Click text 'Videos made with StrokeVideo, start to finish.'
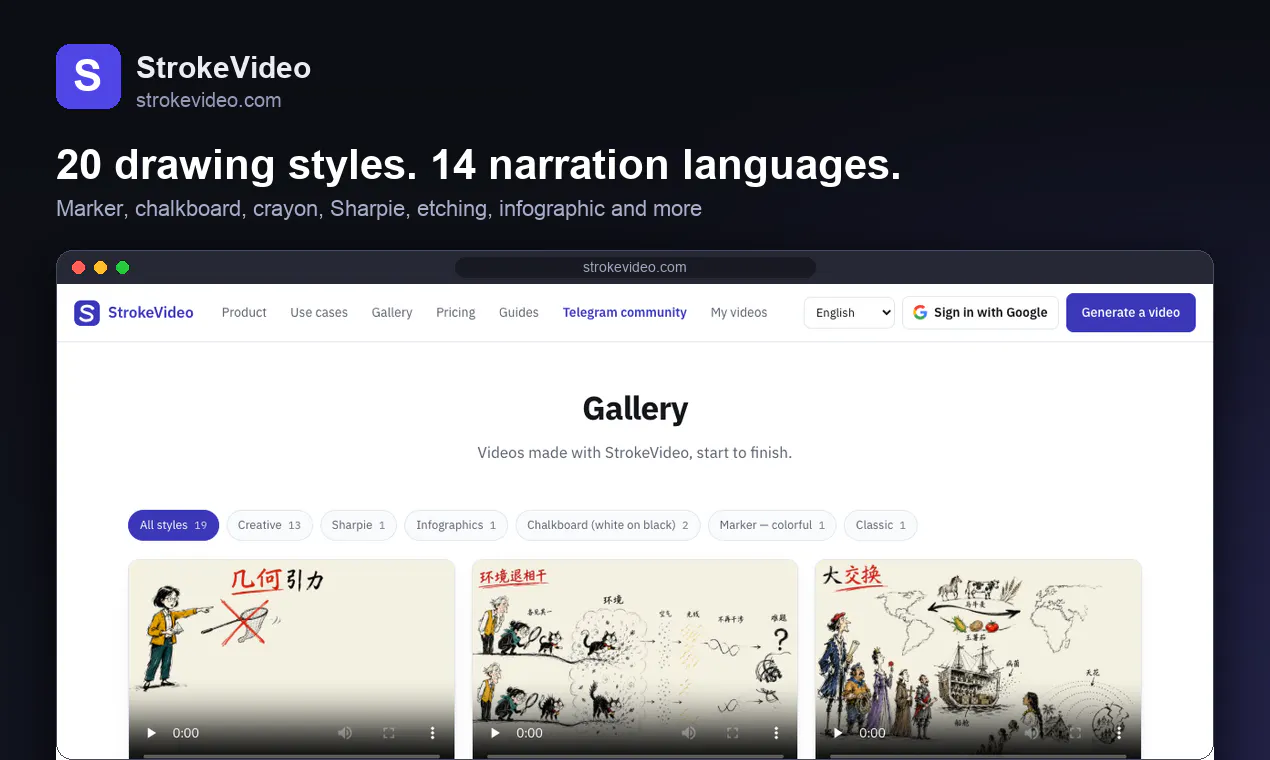 (635, 453)
